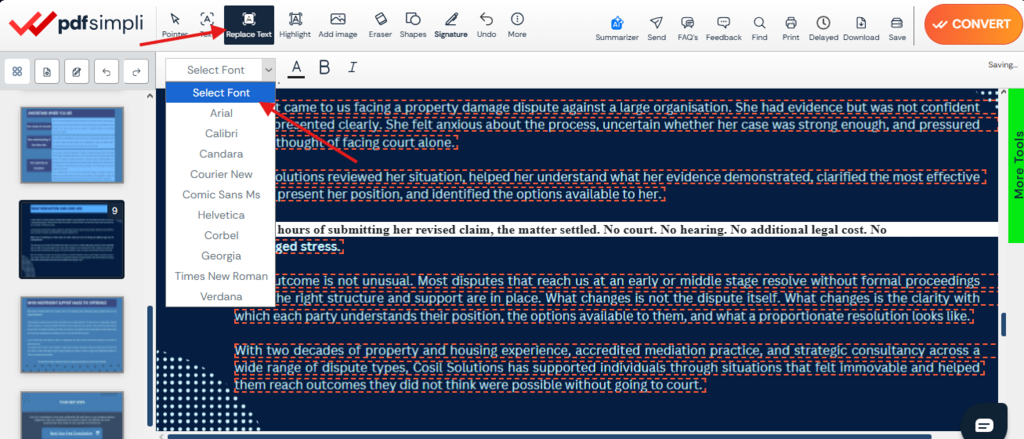
Task: Click the sidebar redo arrow button
Action: tap(135, 72)
